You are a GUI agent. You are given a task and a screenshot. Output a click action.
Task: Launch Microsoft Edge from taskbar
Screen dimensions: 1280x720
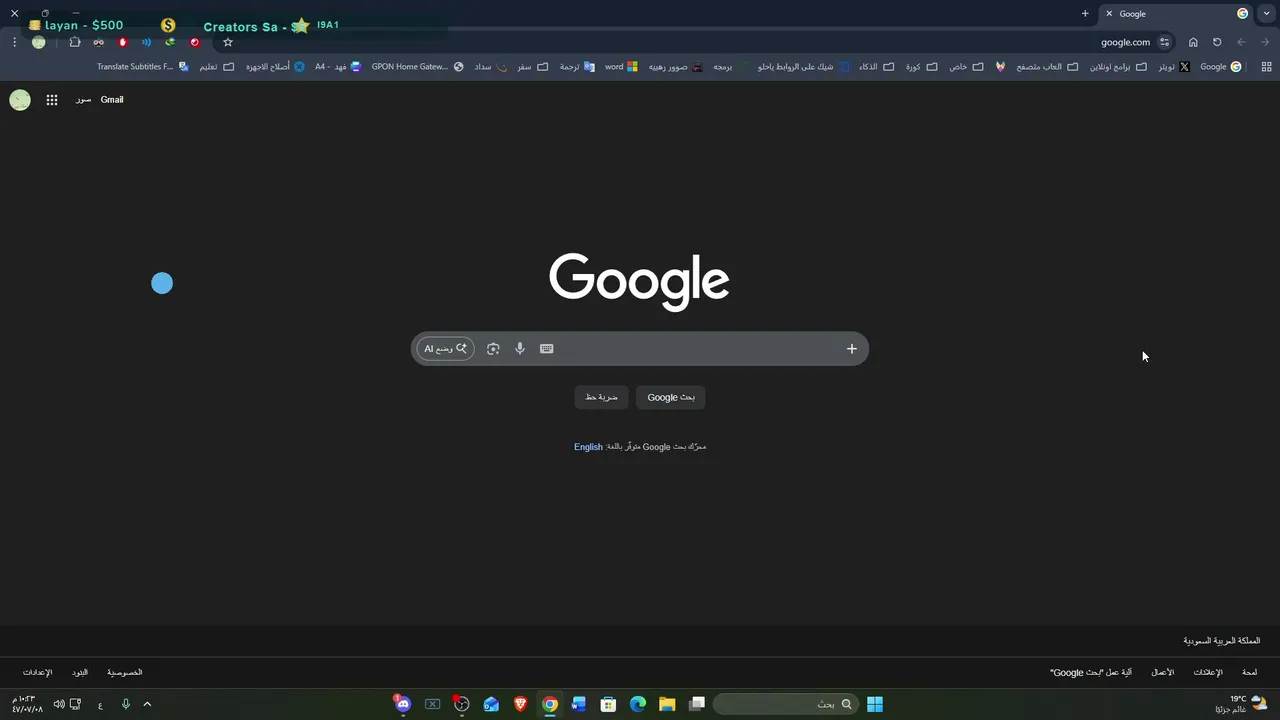click(638, 704)
